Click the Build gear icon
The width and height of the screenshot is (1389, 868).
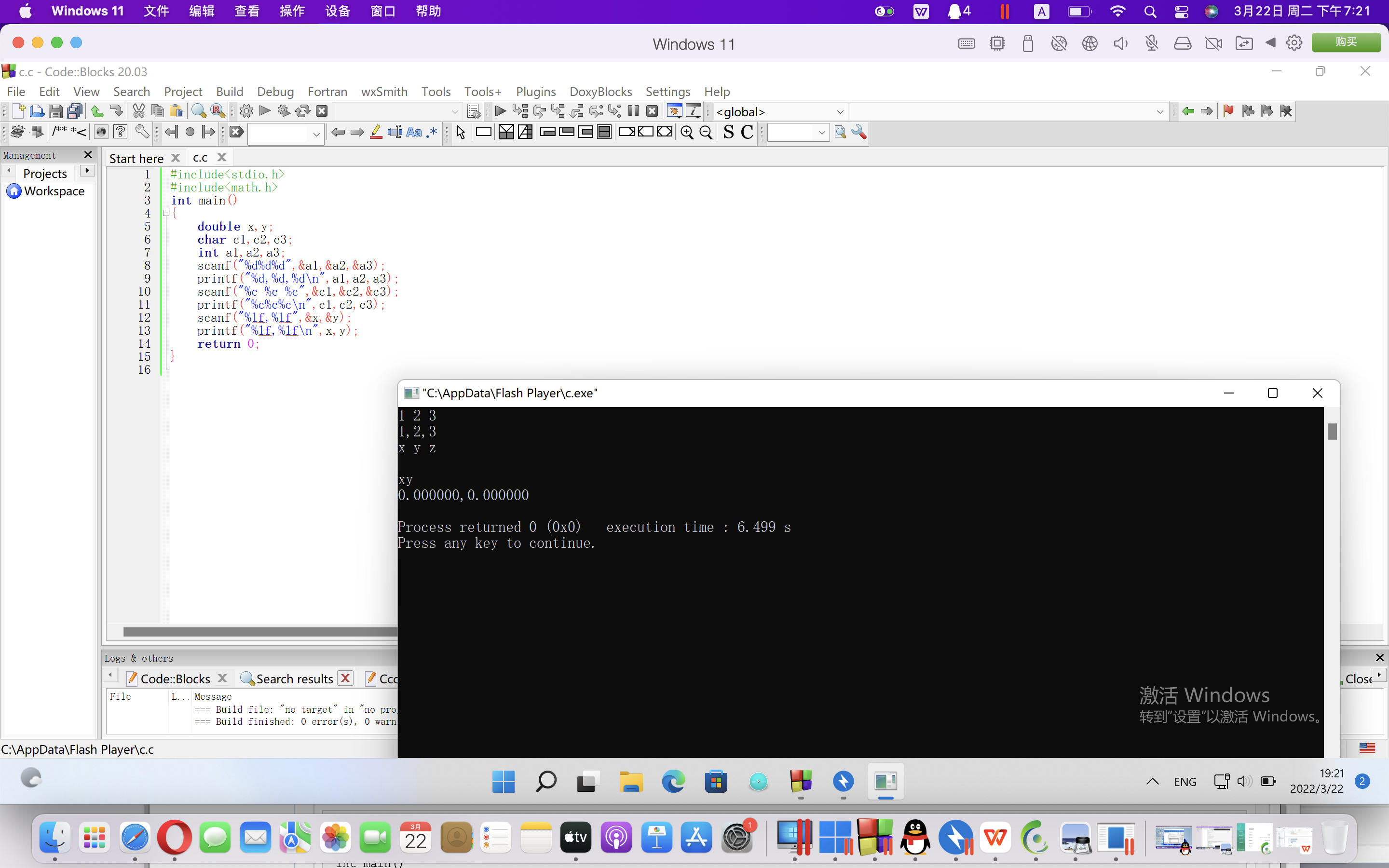(246, 111)
